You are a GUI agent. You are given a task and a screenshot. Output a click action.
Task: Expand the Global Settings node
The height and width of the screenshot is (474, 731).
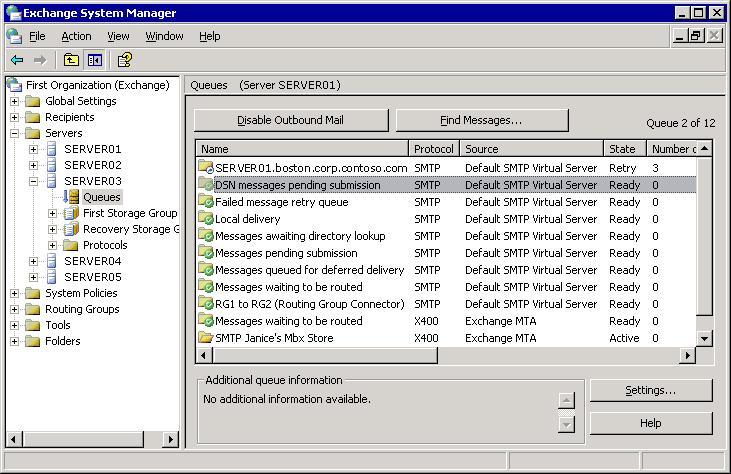[14, 101]
